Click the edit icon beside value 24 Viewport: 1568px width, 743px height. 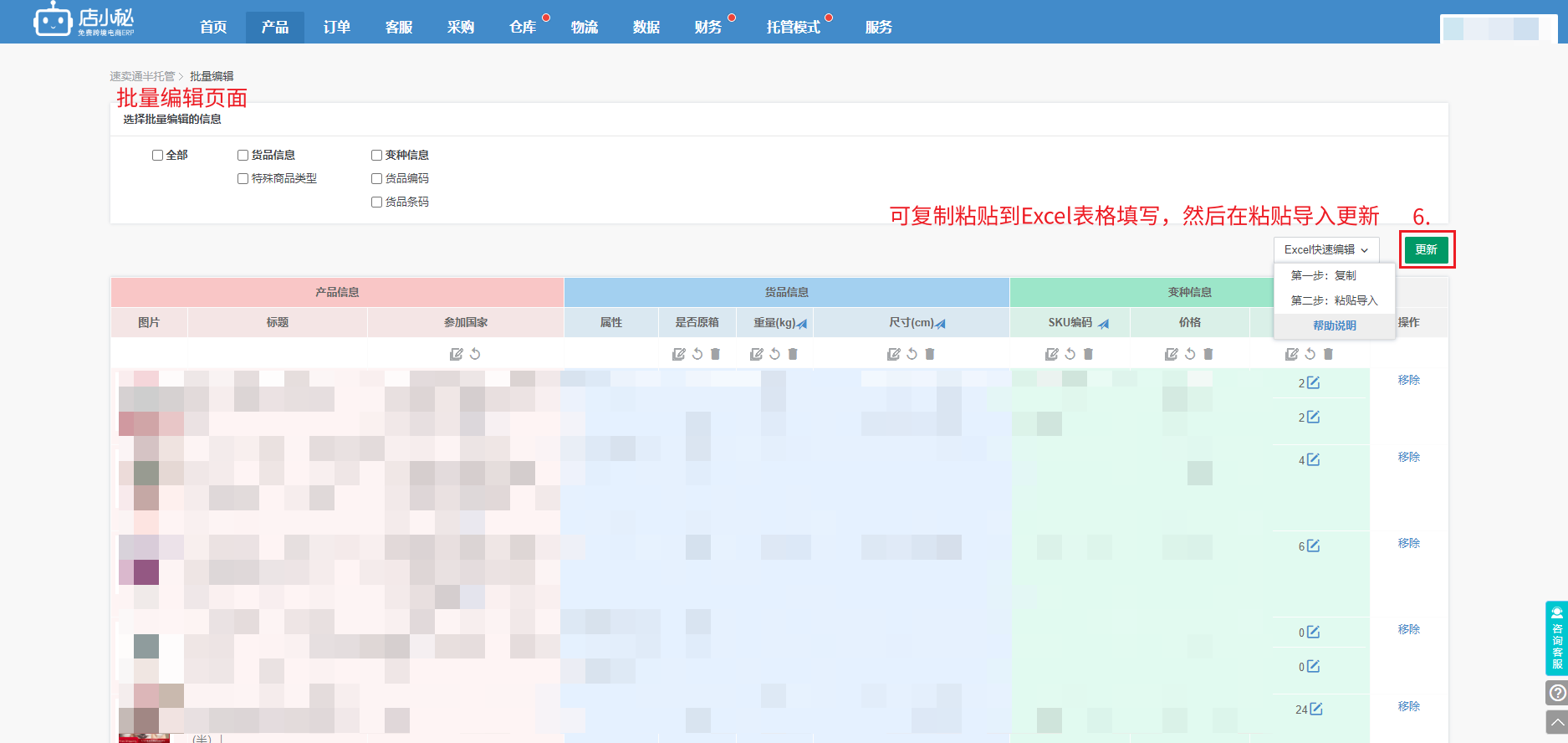point(1316,709)
